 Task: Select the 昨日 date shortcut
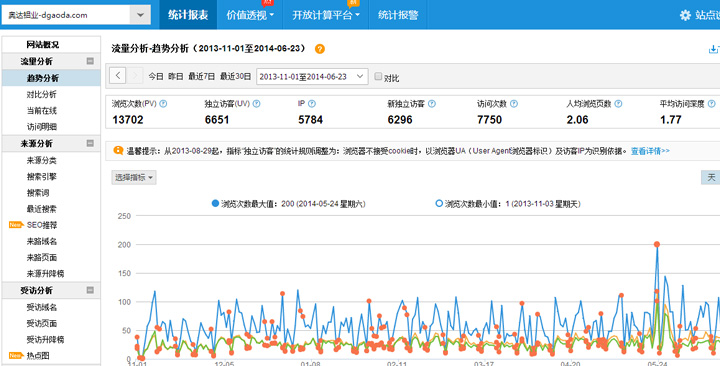[x=176, y=77]
